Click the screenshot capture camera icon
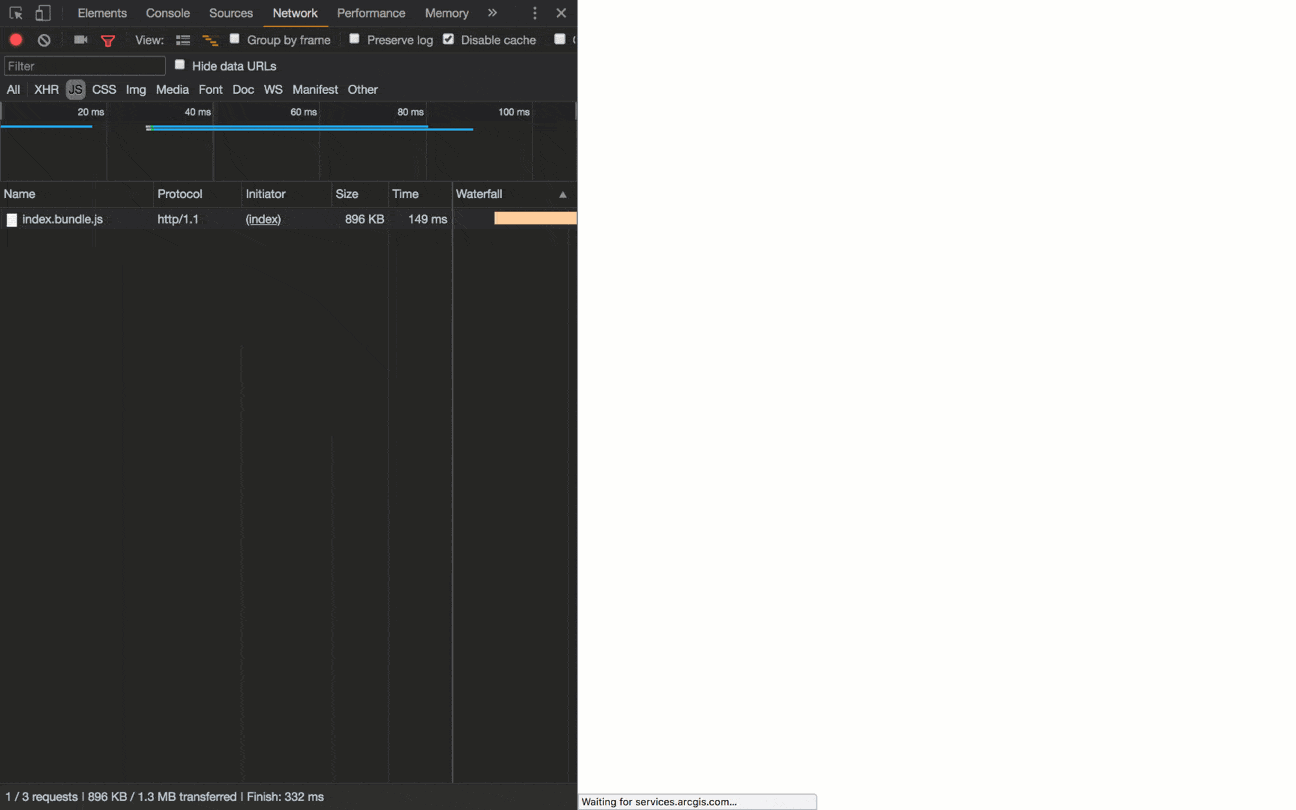 pyautogui.click(x=80, y=39)
